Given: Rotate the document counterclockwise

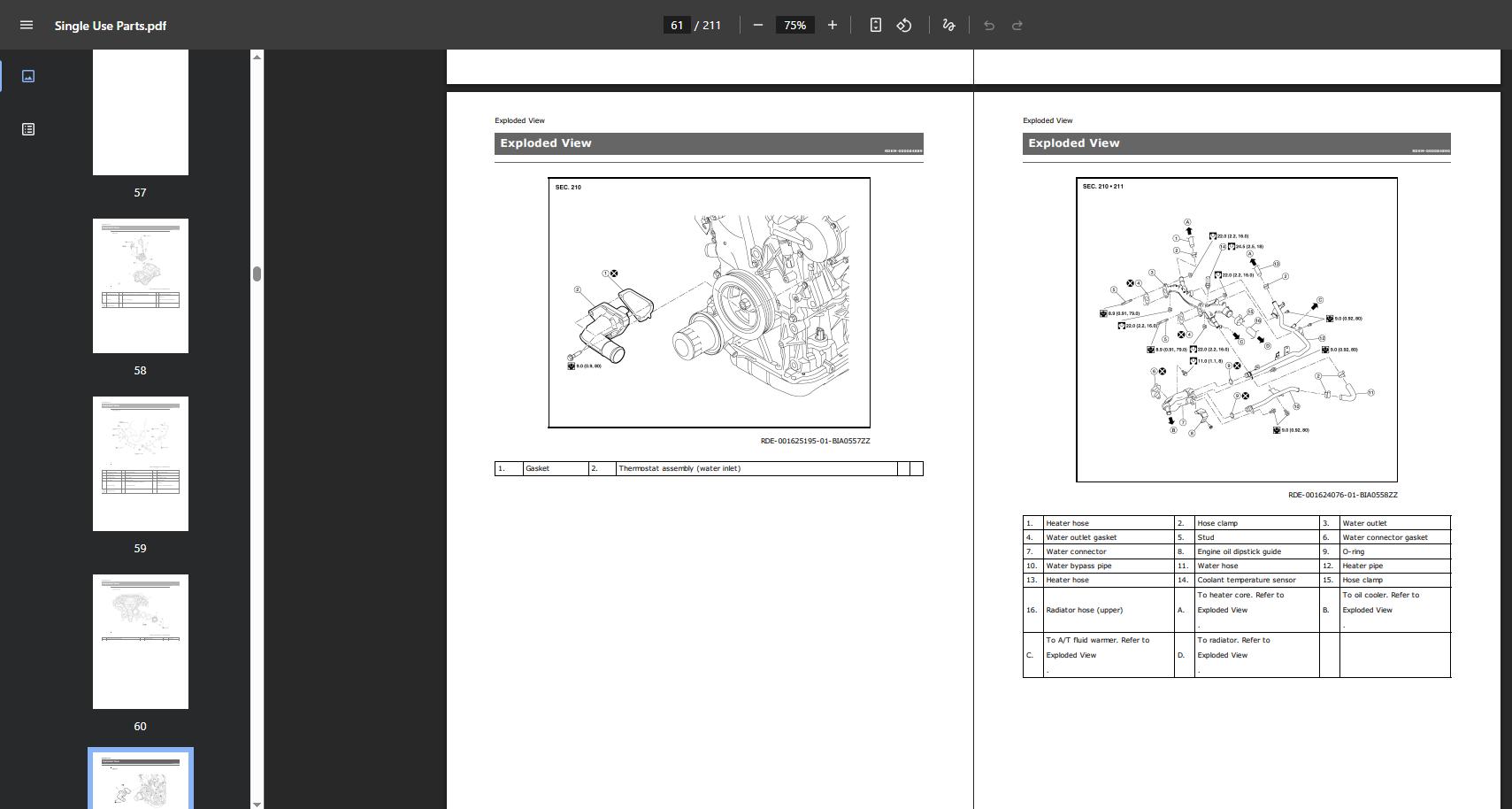Looking at the screenshot, I should coord(904,25).
